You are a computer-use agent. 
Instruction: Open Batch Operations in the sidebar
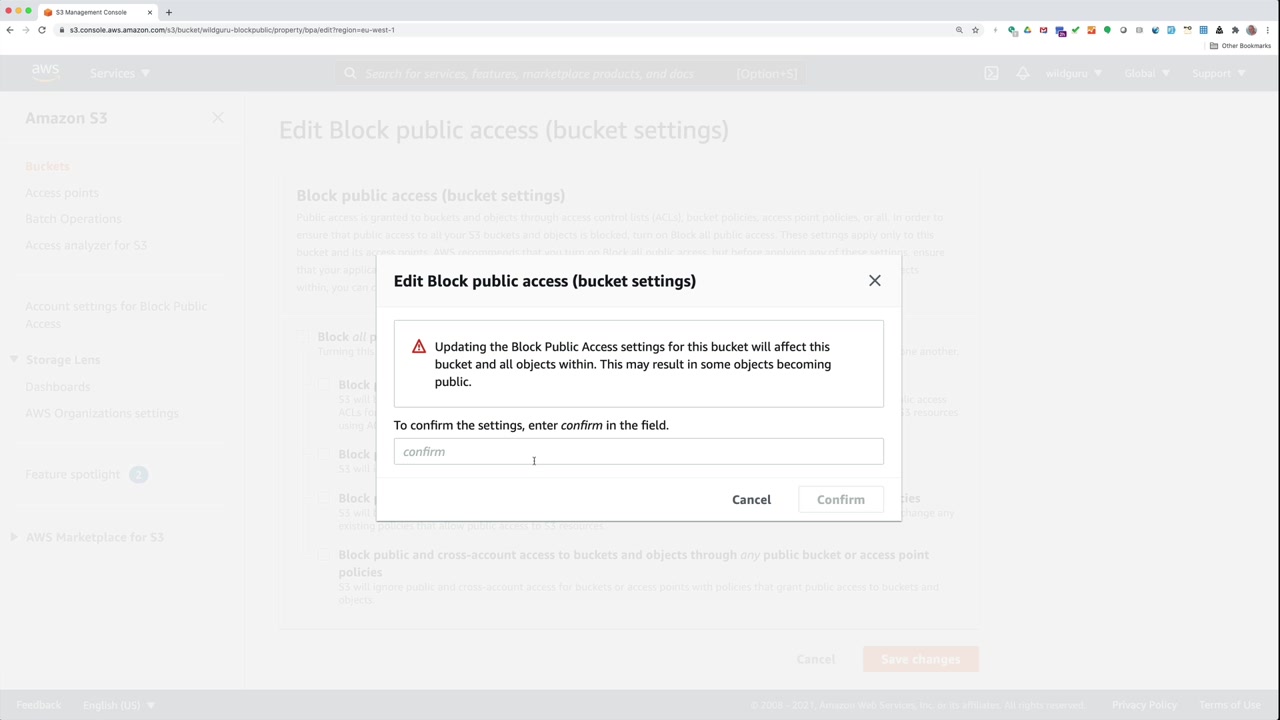click(73, 218)
